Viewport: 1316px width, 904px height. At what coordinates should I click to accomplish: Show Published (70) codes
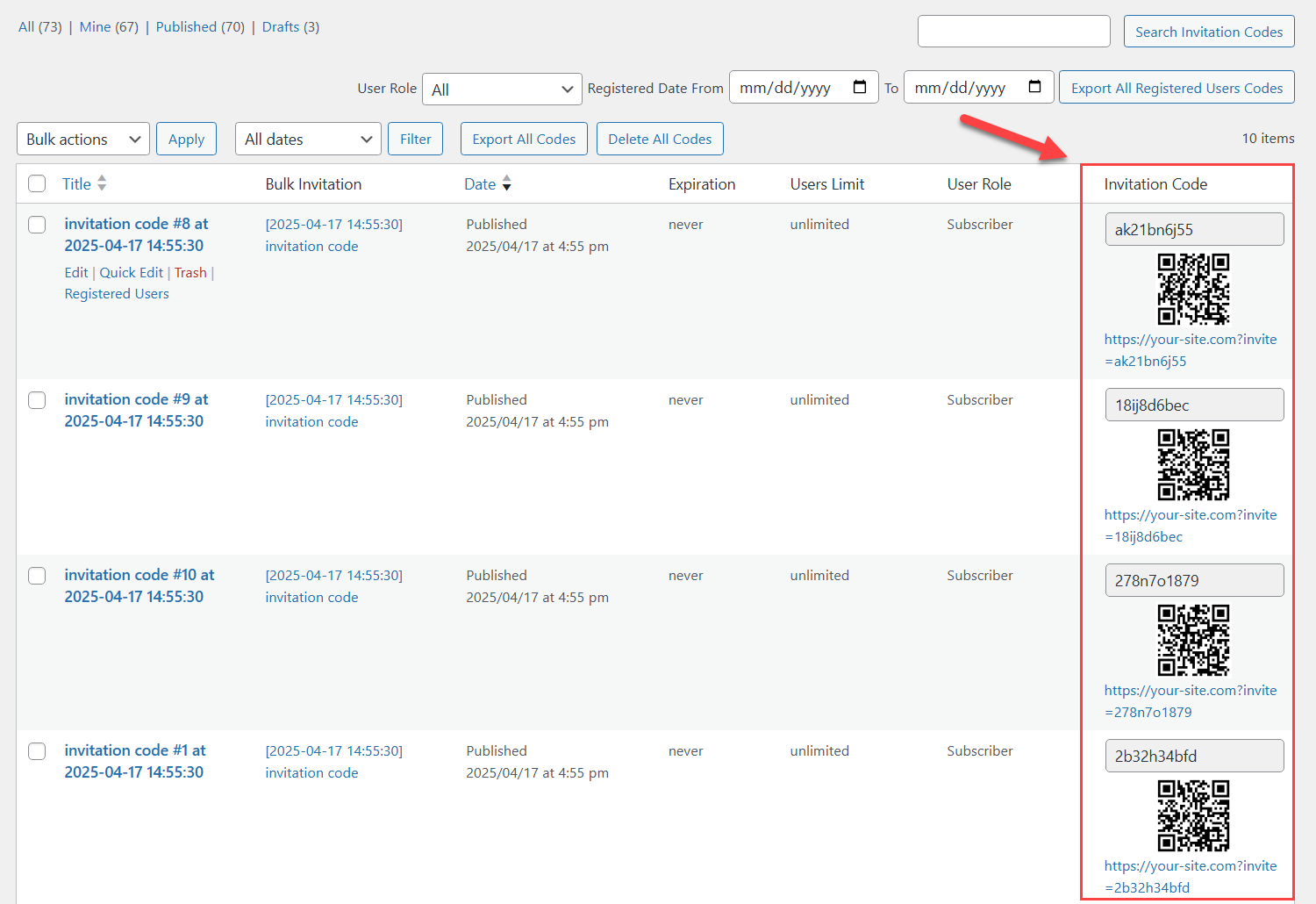[x=200, y=26]
